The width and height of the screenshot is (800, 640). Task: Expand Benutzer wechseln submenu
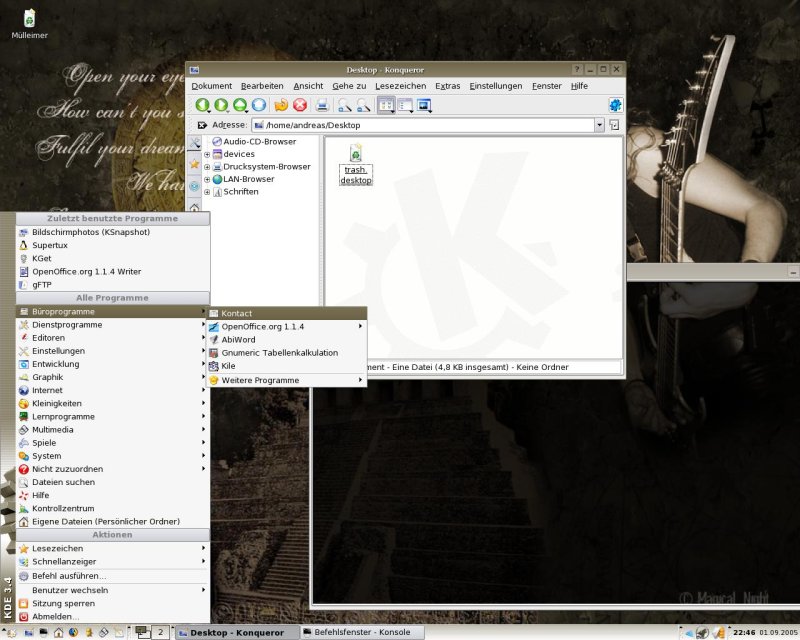113,590
